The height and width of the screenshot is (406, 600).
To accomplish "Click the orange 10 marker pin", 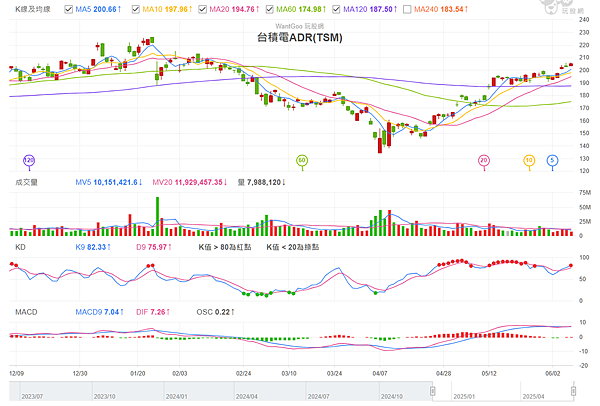I will (529, 161).
